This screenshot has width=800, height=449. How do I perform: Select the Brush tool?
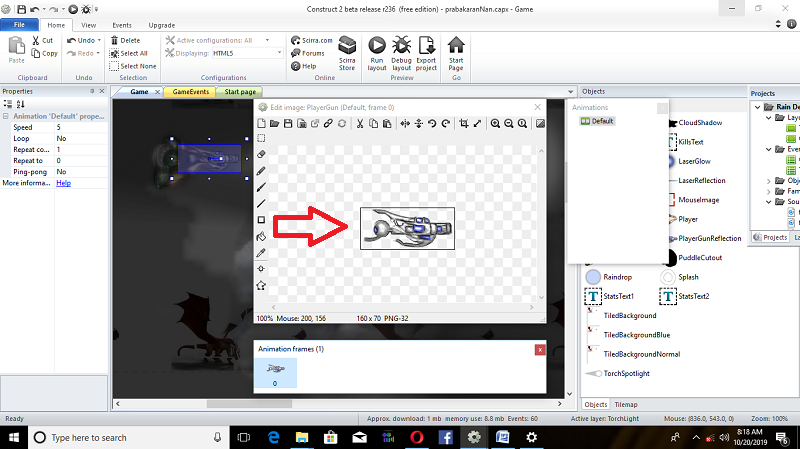[x=261, y=187]
